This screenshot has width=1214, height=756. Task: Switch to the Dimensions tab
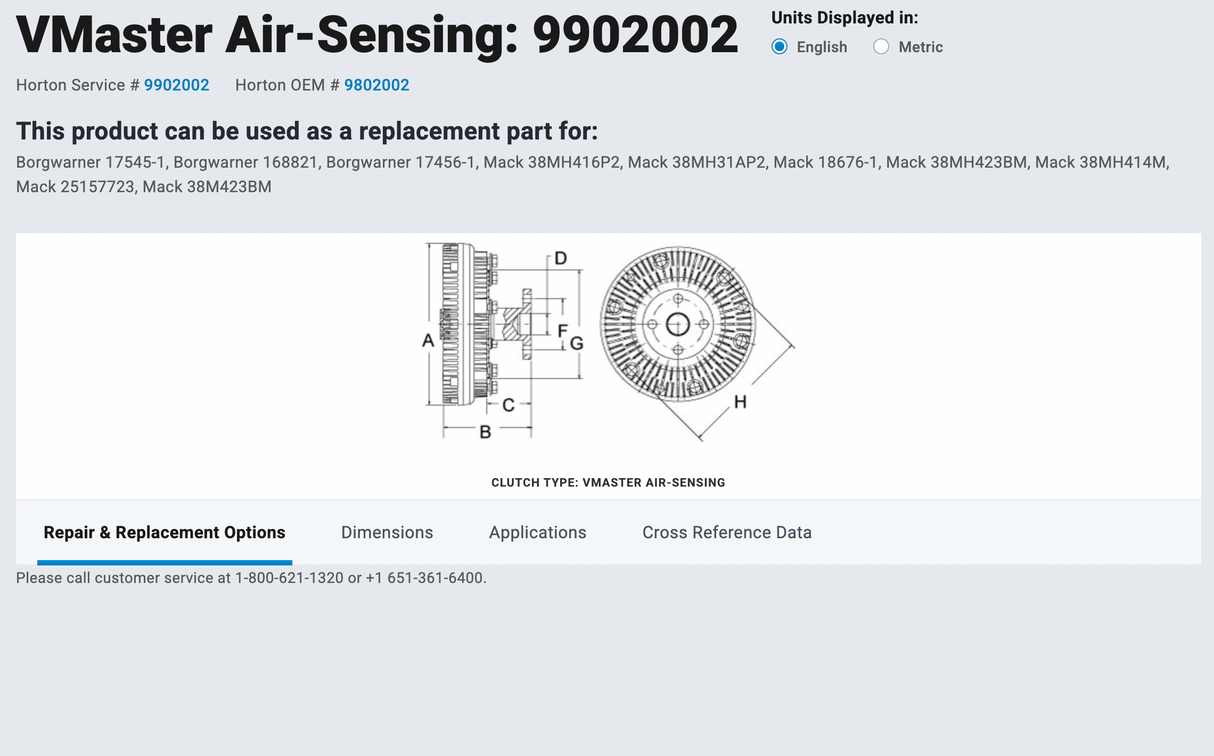point(387,532)
